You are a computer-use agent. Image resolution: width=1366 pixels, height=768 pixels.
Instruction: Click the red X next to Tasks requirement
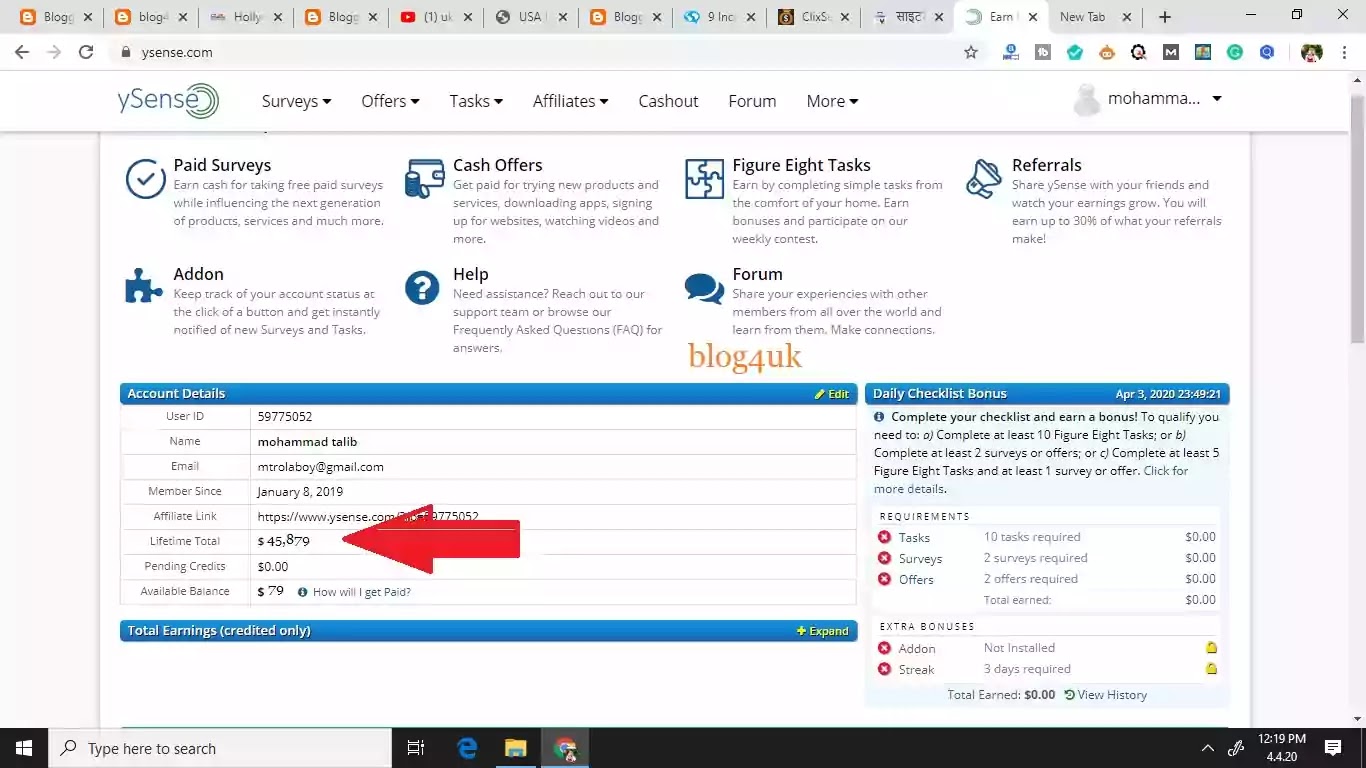[884, 537]
